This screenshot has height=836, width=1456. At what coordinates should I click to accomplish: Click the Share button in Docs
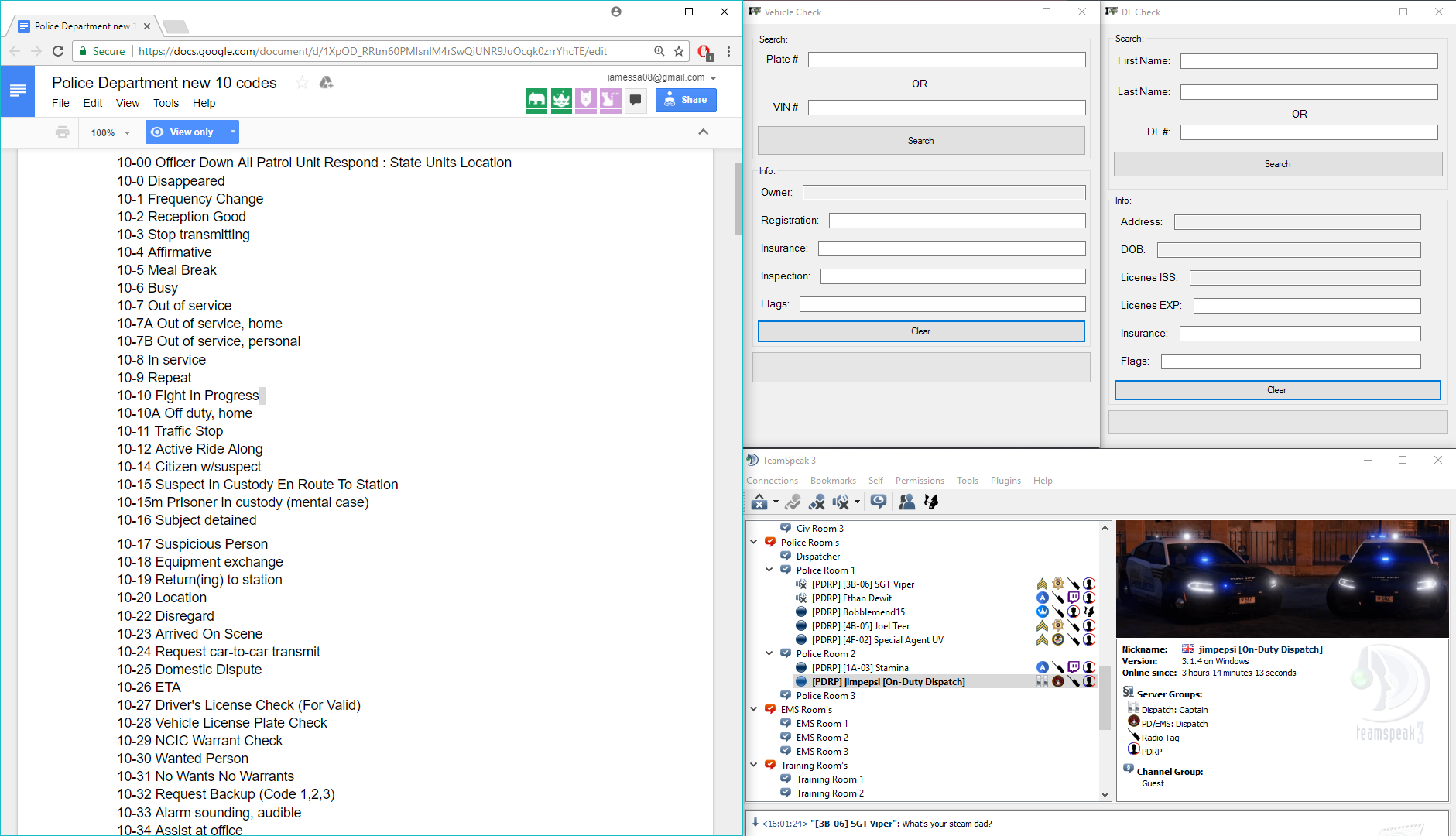(x=686, y=100)
